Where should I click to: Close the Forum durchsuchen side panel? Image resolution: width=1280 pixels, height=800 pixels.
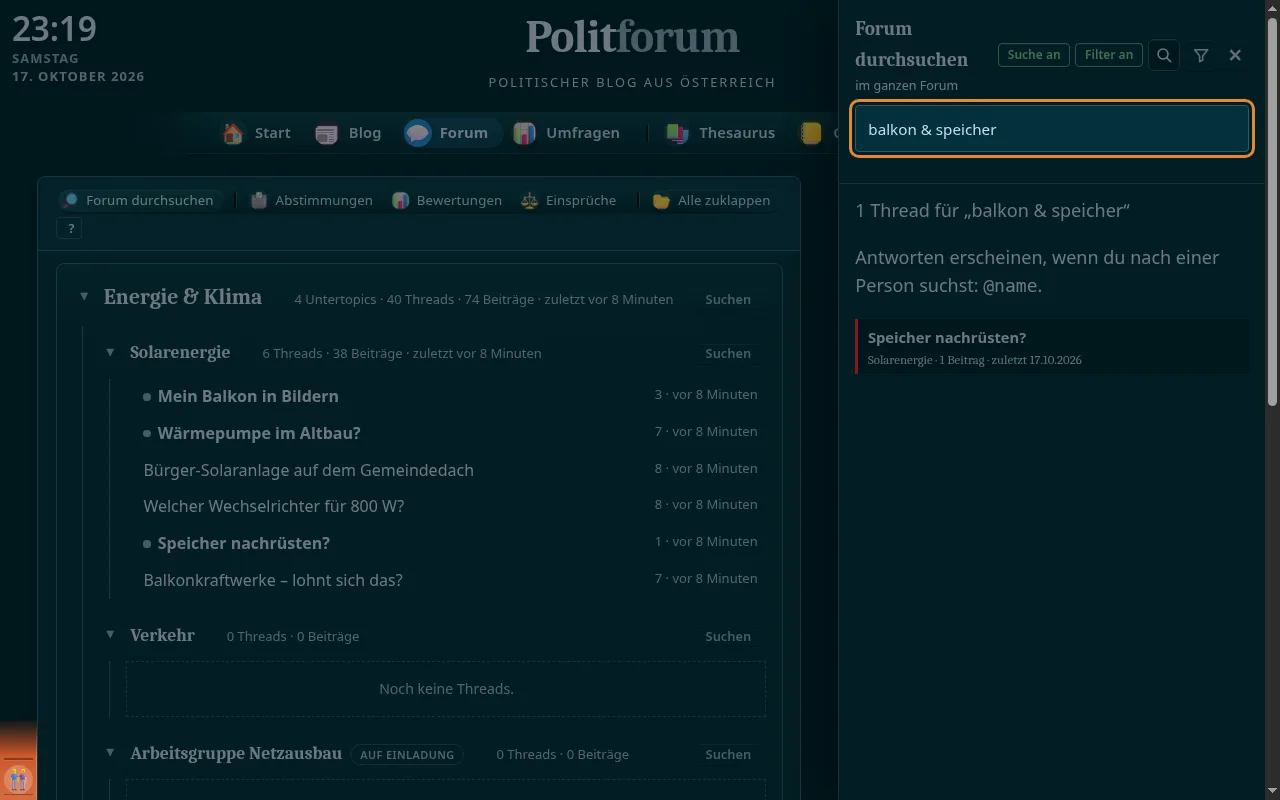point(1235,55)
